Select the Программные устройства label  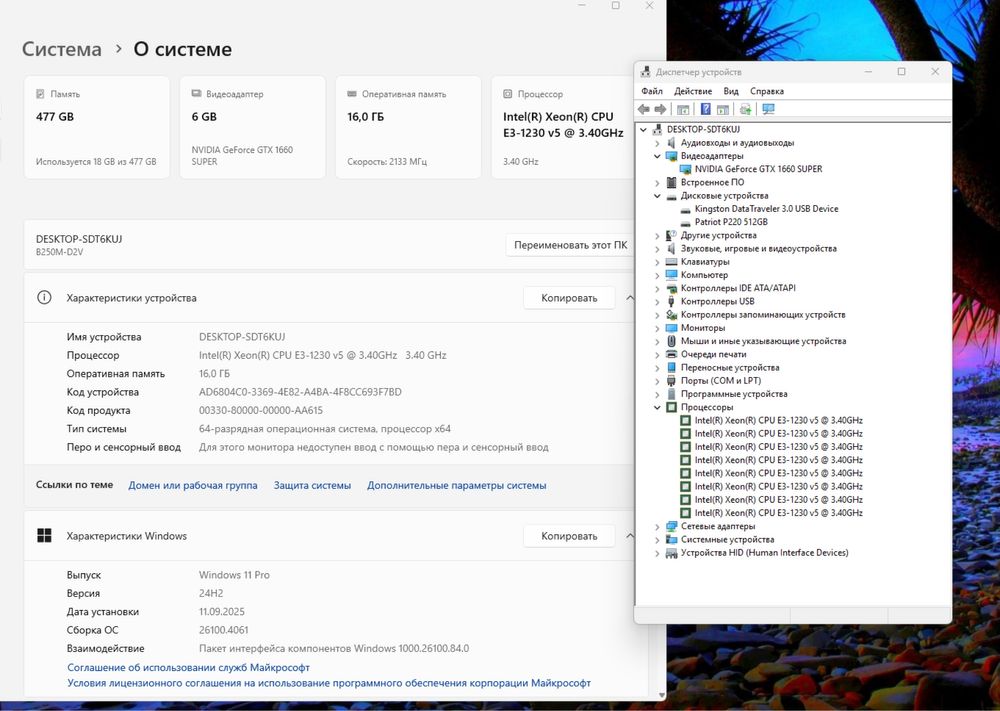733,394
